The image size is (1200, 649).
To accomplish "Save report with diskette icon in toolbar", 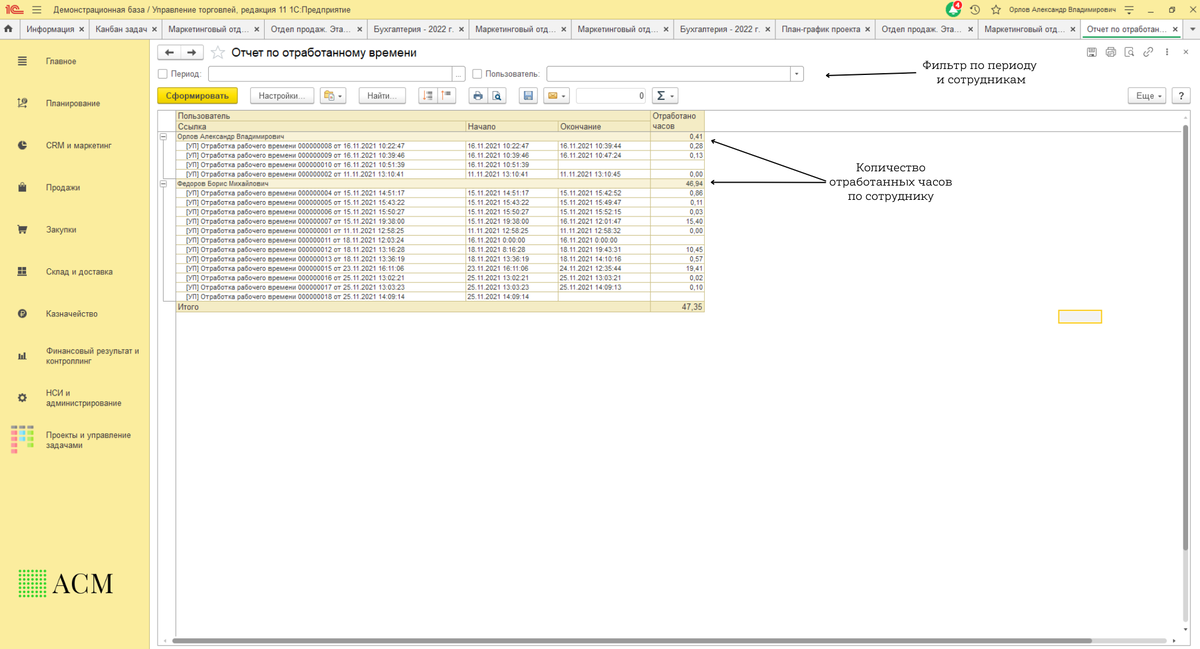I will (528, 96).
